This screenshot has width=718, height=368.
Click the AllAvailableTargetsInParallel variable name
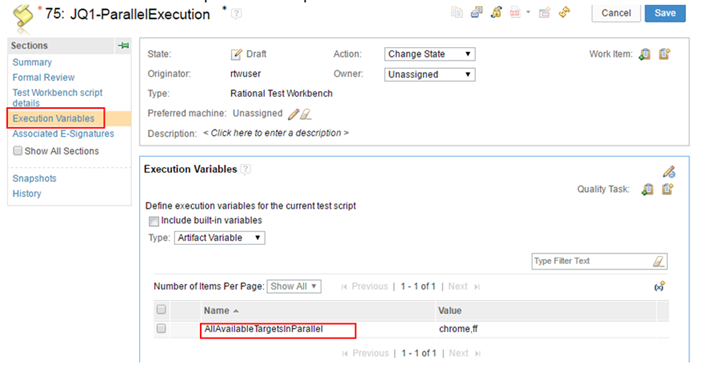[x=264, y=329]
